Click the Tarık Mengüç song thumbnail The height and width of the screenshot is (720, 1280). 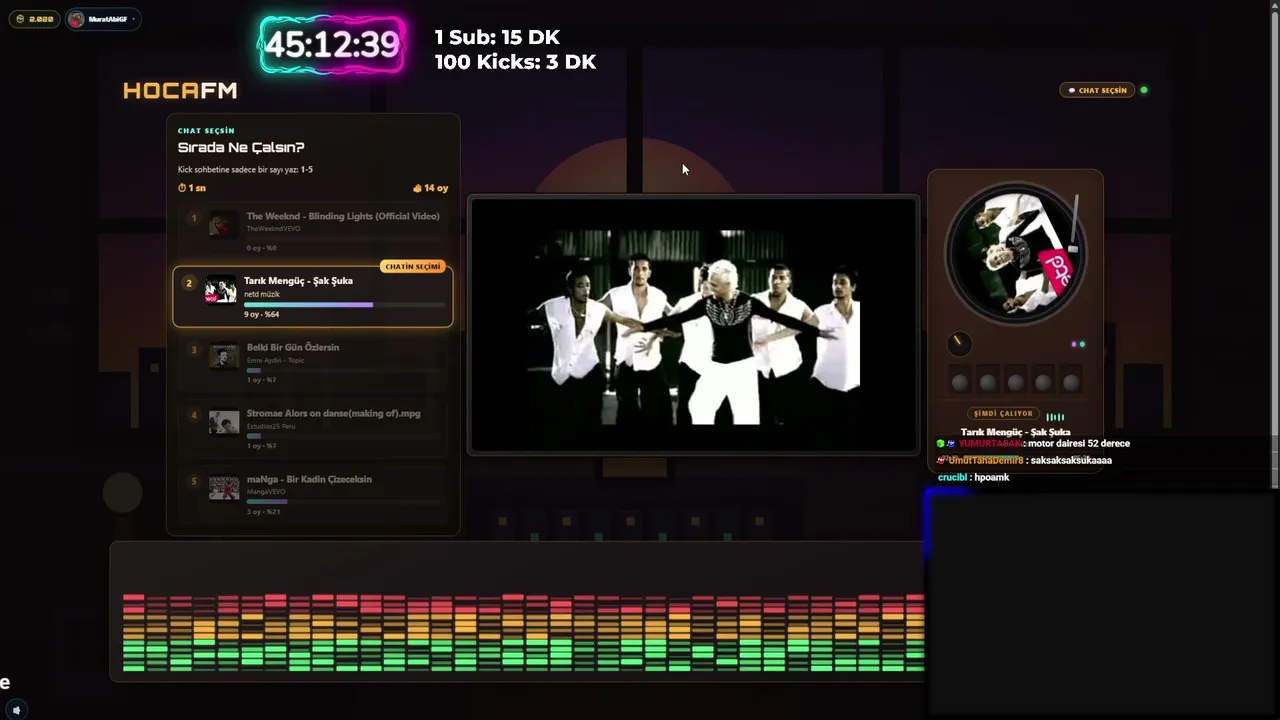pos(221,289)
